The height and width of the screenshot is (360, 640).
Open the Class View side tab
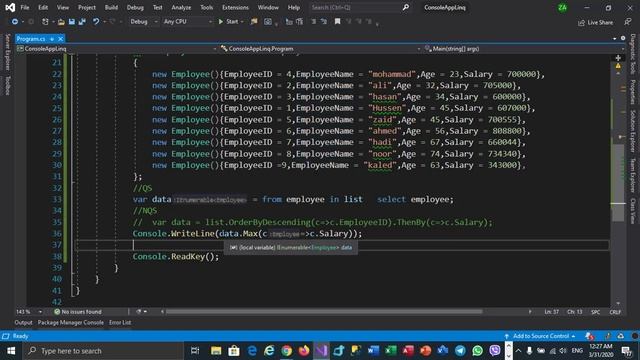tap(633, 211)
